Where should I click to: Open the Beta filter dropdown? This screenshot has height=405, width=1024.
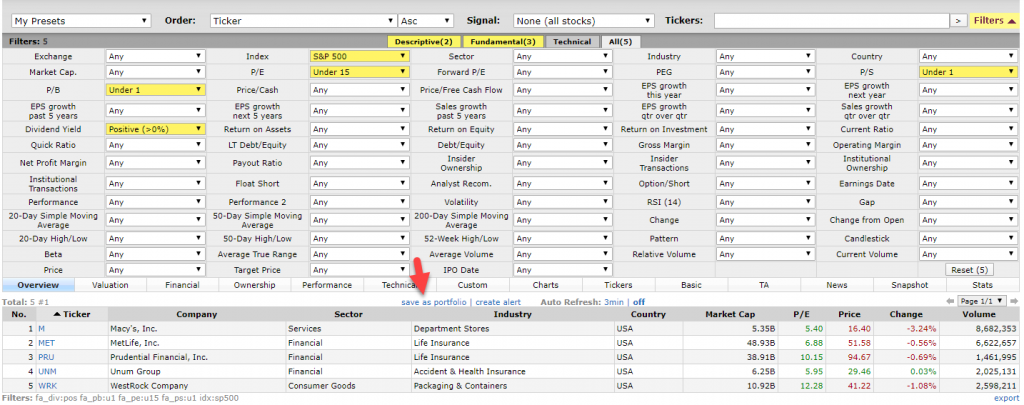pos(155,254)
